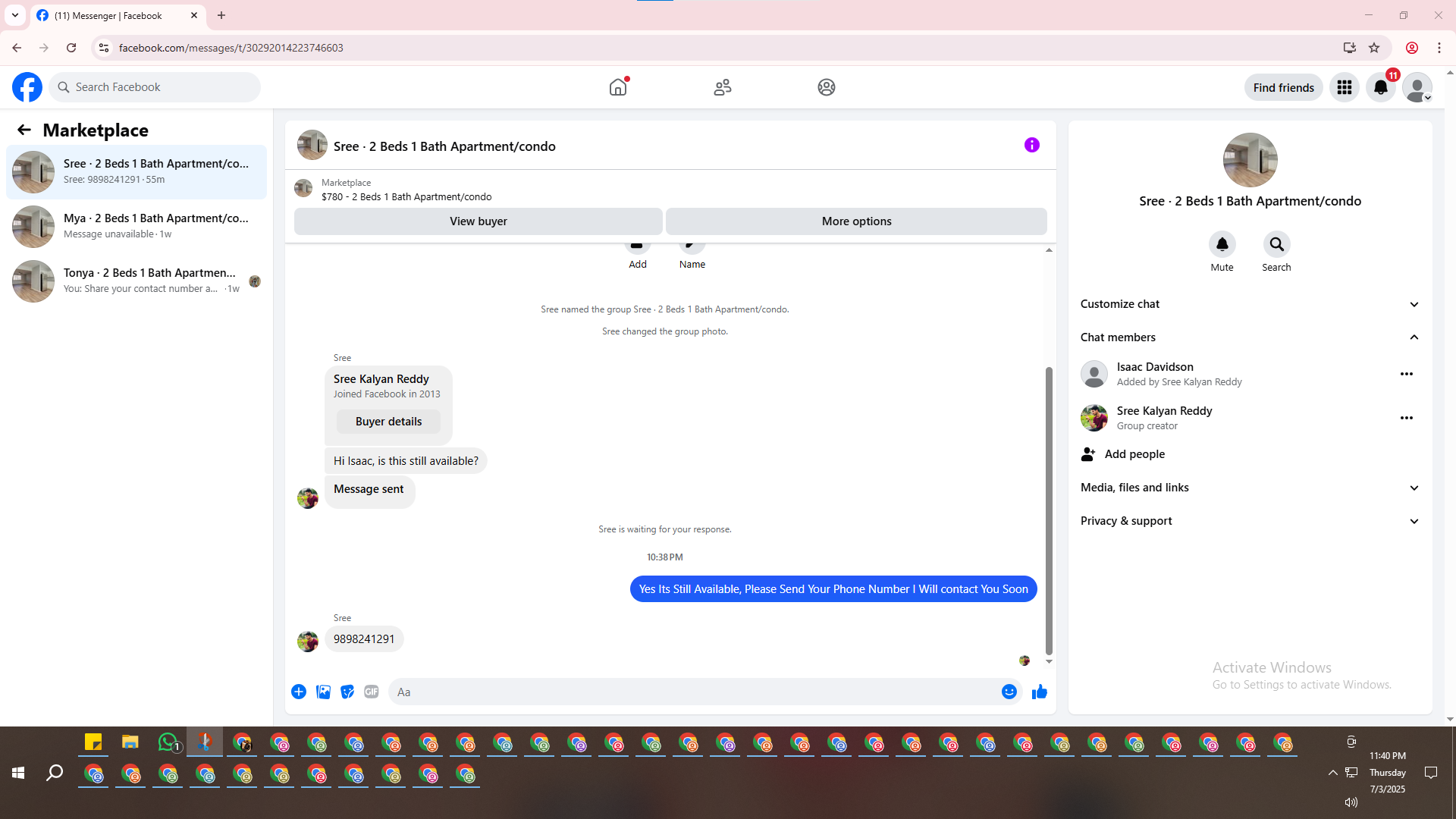Click the GIF picker icon
This screenshot has width=1456, height=819.
tap(371, 692)
